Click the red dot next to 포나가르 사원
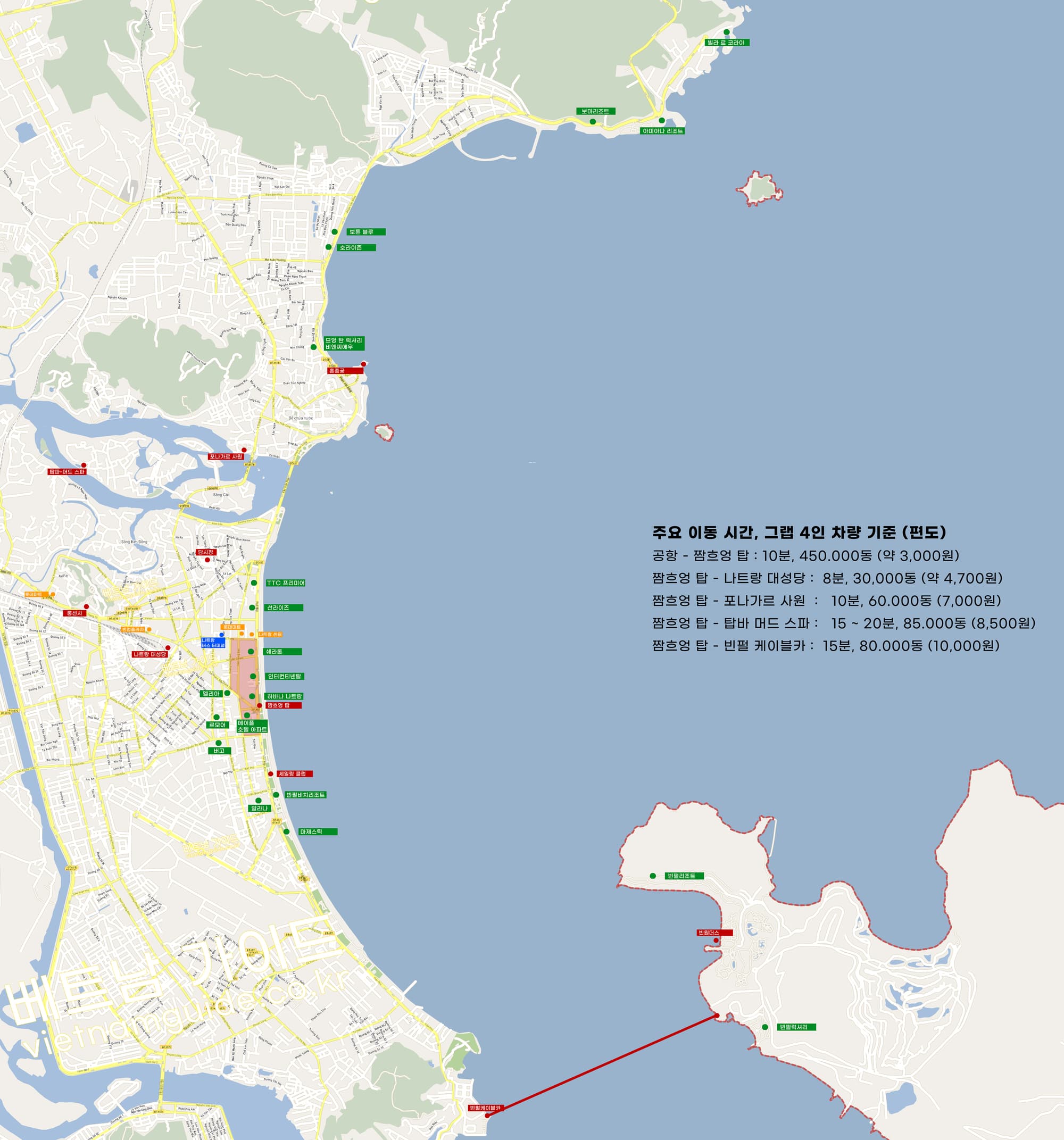Image resolution: width=1064 pixels, height=1140 pixels. pos(244,450)
